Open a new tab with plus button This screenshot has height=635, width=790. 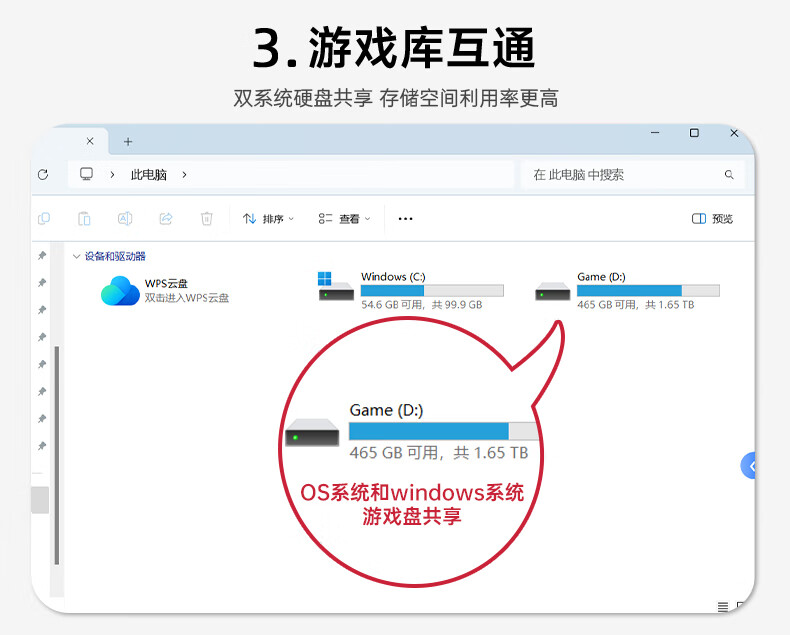point(128,142)
